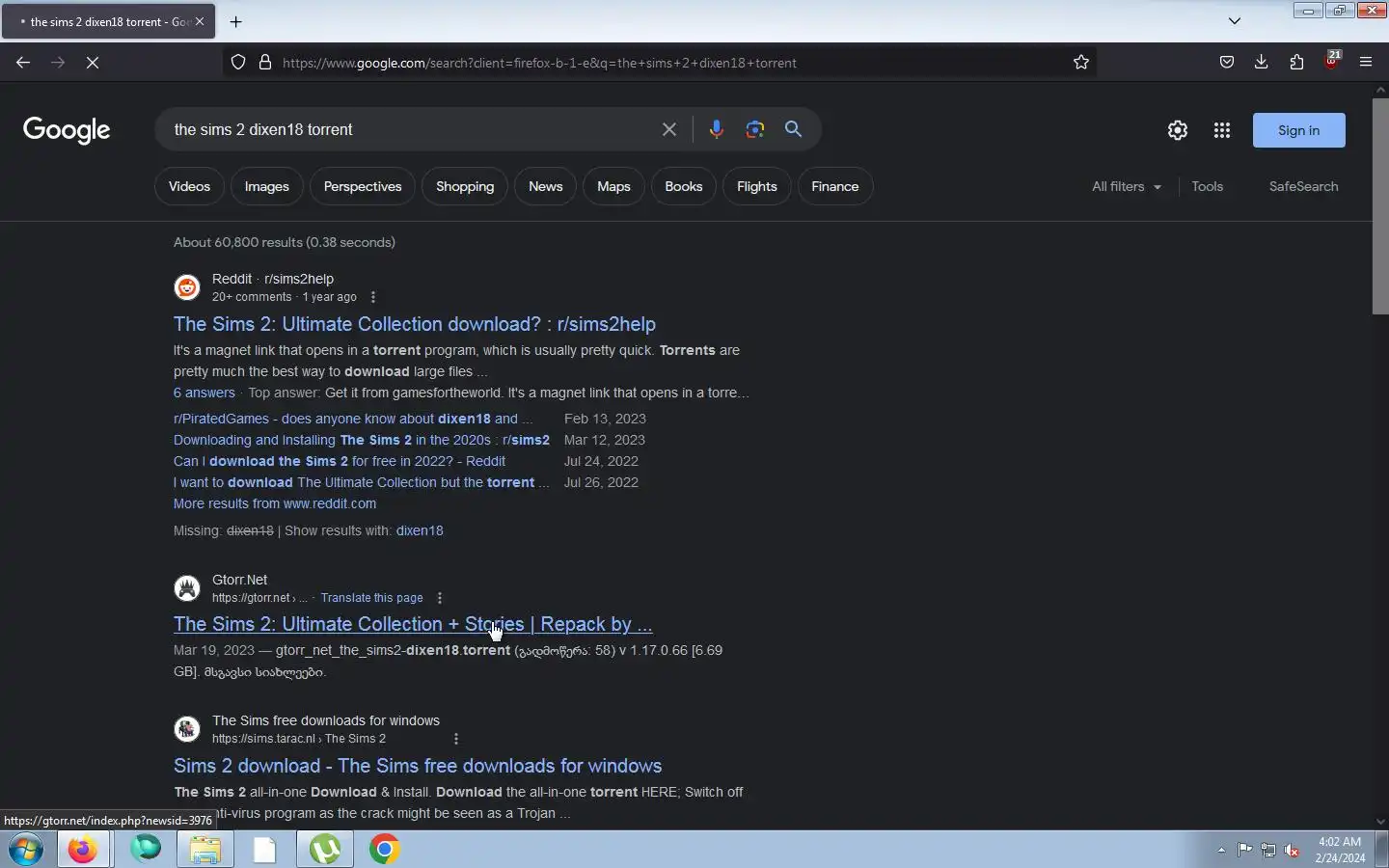Show results with dixen18 link
Screen dimensions: 1389x868
pos(420,530)
